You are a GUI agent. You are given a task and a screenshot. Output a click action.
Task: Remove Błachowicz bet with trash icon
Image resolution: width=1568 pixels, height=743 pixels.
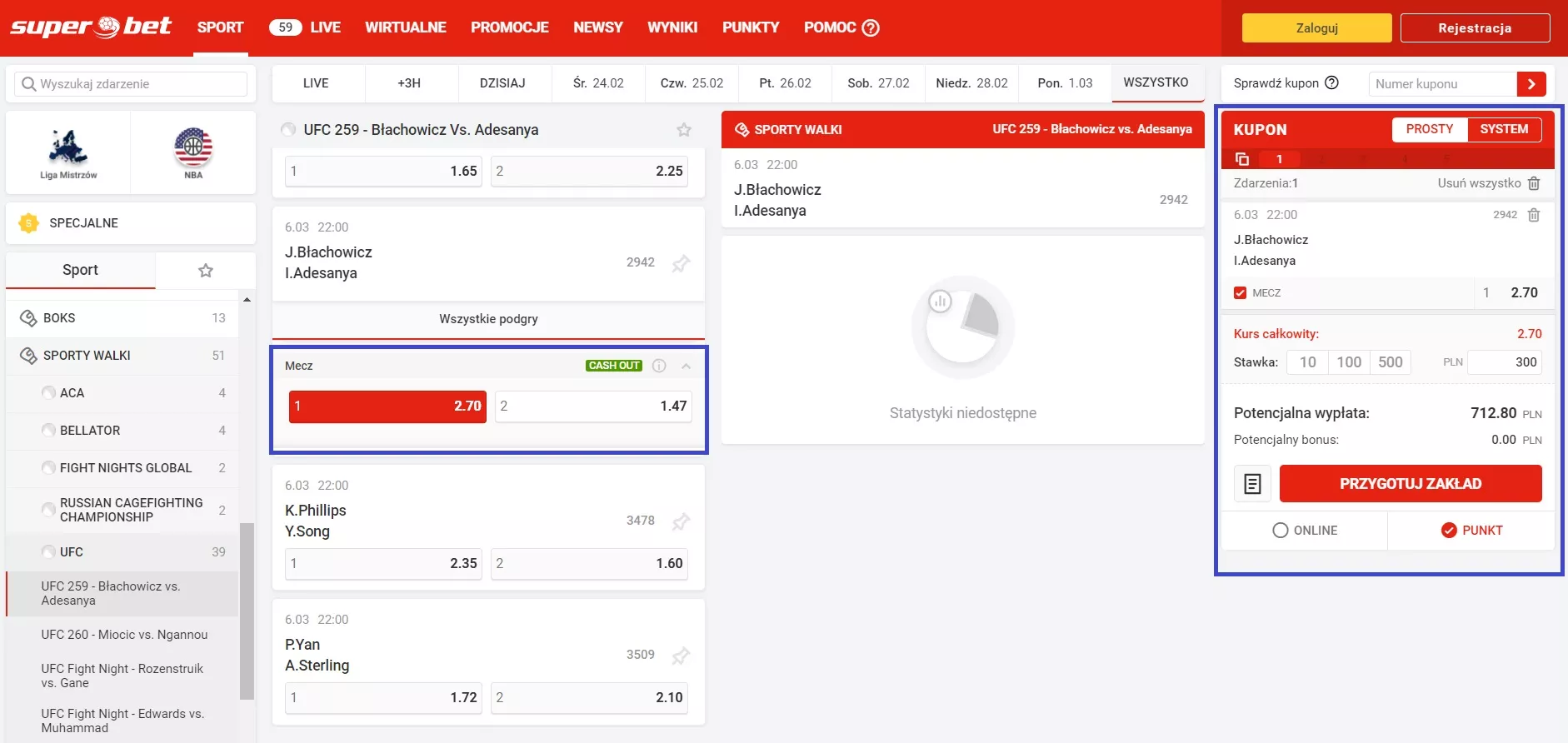tap(1534, 215)
